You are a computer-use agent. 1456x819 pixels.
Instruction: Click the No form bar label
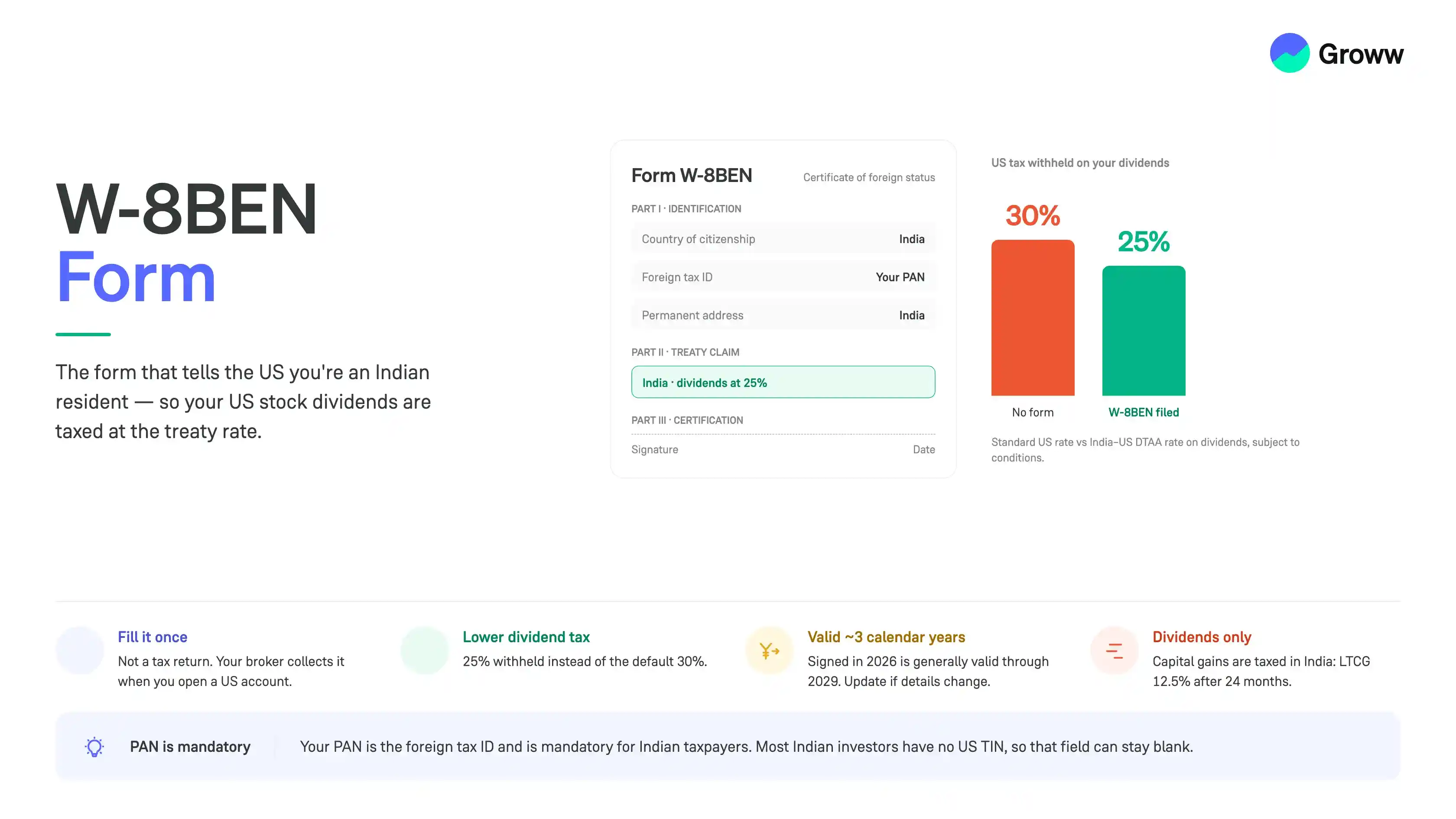coord(1033,412)
